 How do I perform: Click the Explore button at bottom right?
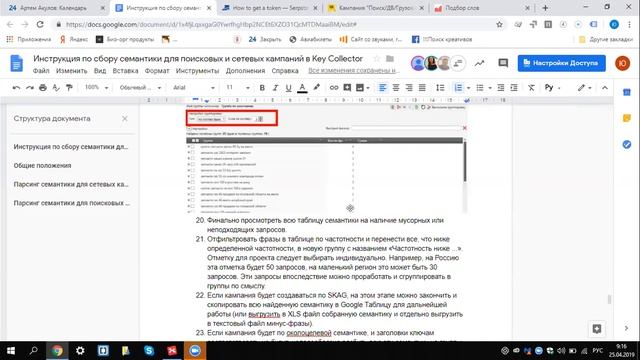597,329
